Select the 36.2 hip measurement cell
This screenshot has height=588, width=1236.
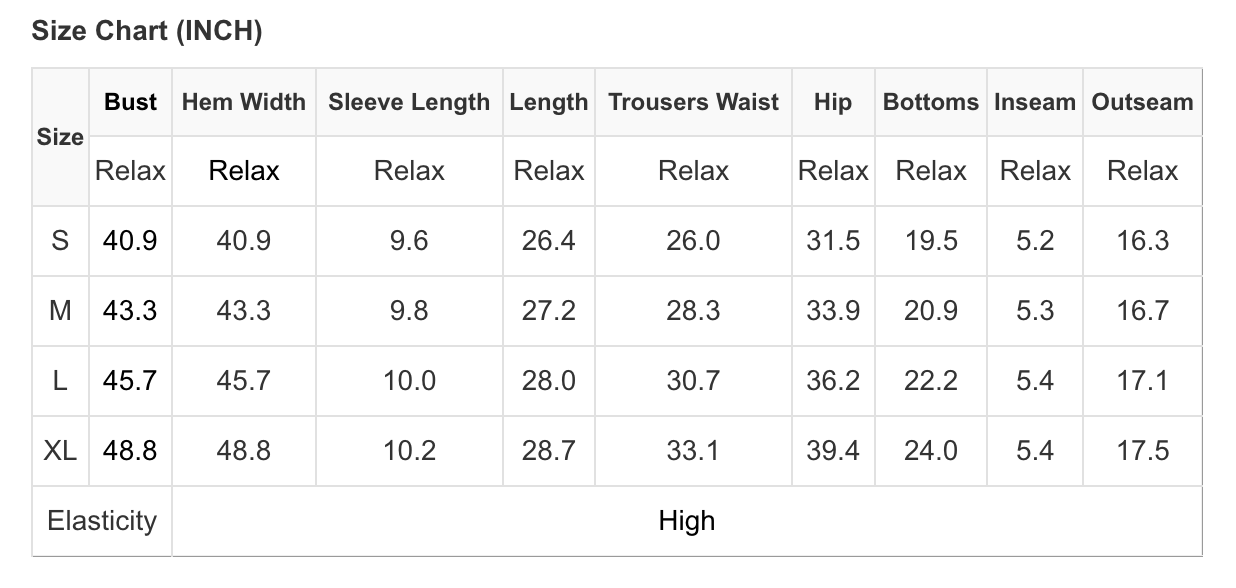tap(833, 381)
